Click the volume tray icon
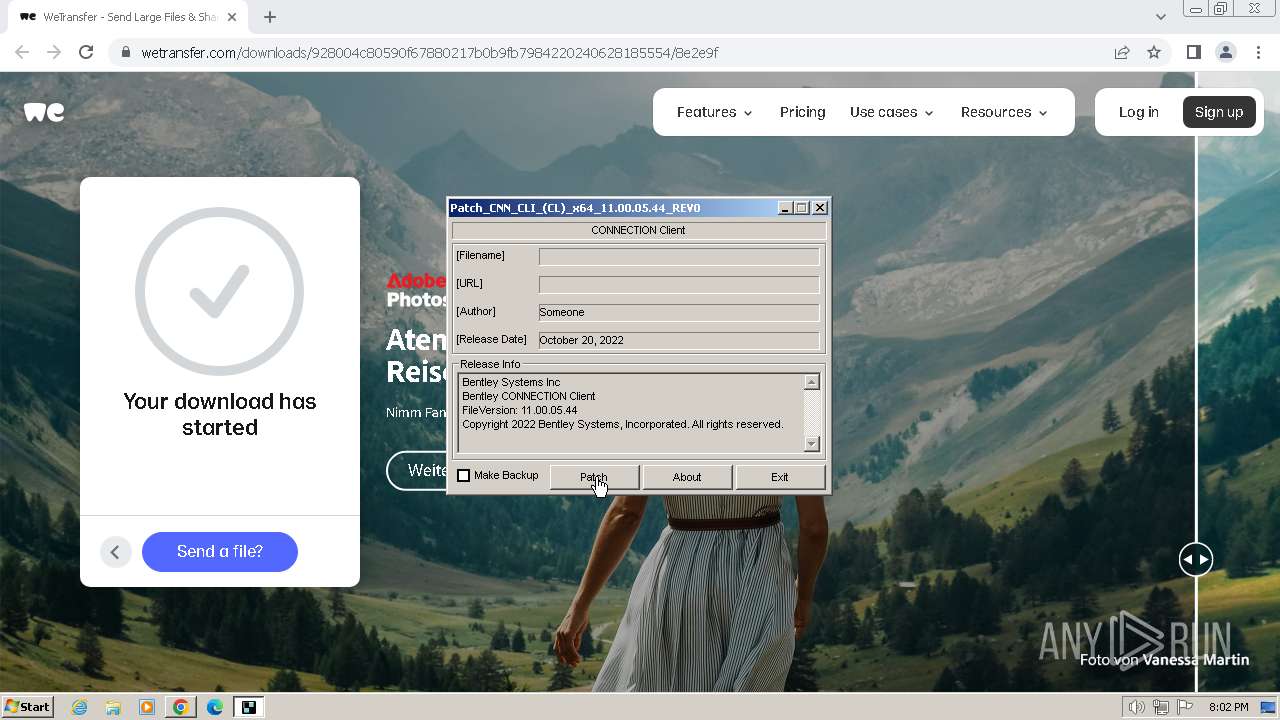1280x720 pixels. pyautogui.click(x=1137, y=707)
